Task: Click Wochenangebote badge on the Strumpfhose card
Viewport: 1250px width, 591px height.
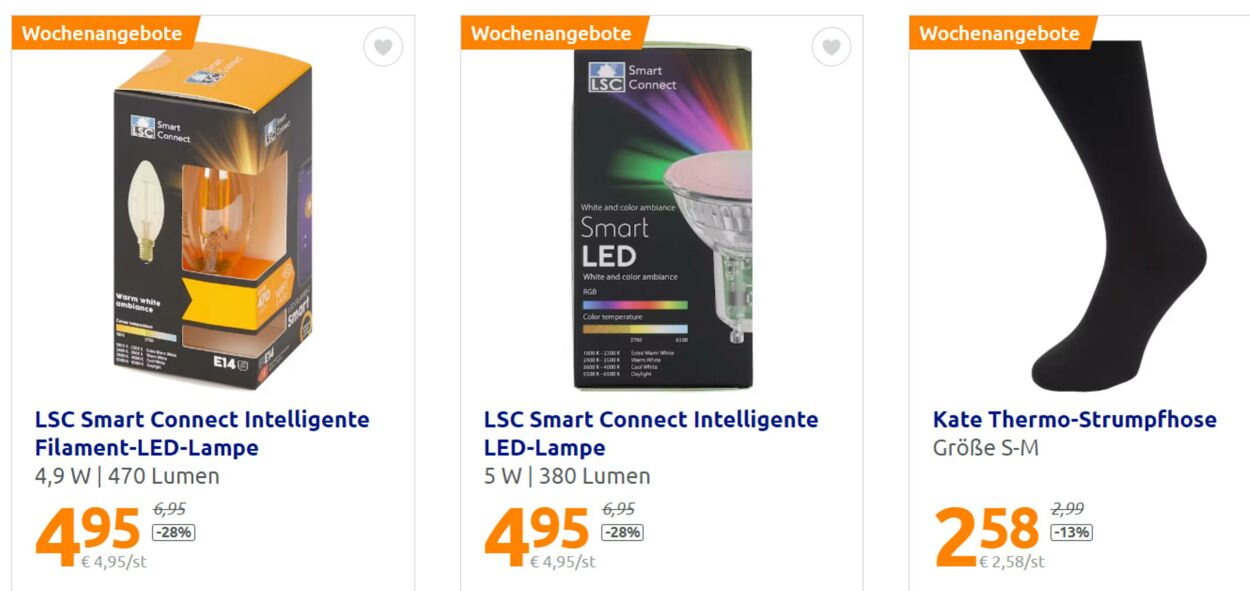Action: [x=999, y=33]
